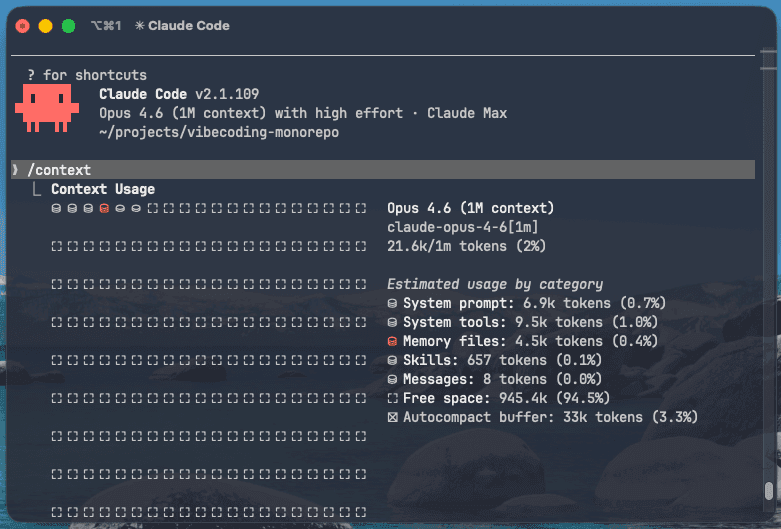The image size is (781, 529).
Task: Click the ~/projects/vibecoding-monorepo path
Action: click(219, 132)
